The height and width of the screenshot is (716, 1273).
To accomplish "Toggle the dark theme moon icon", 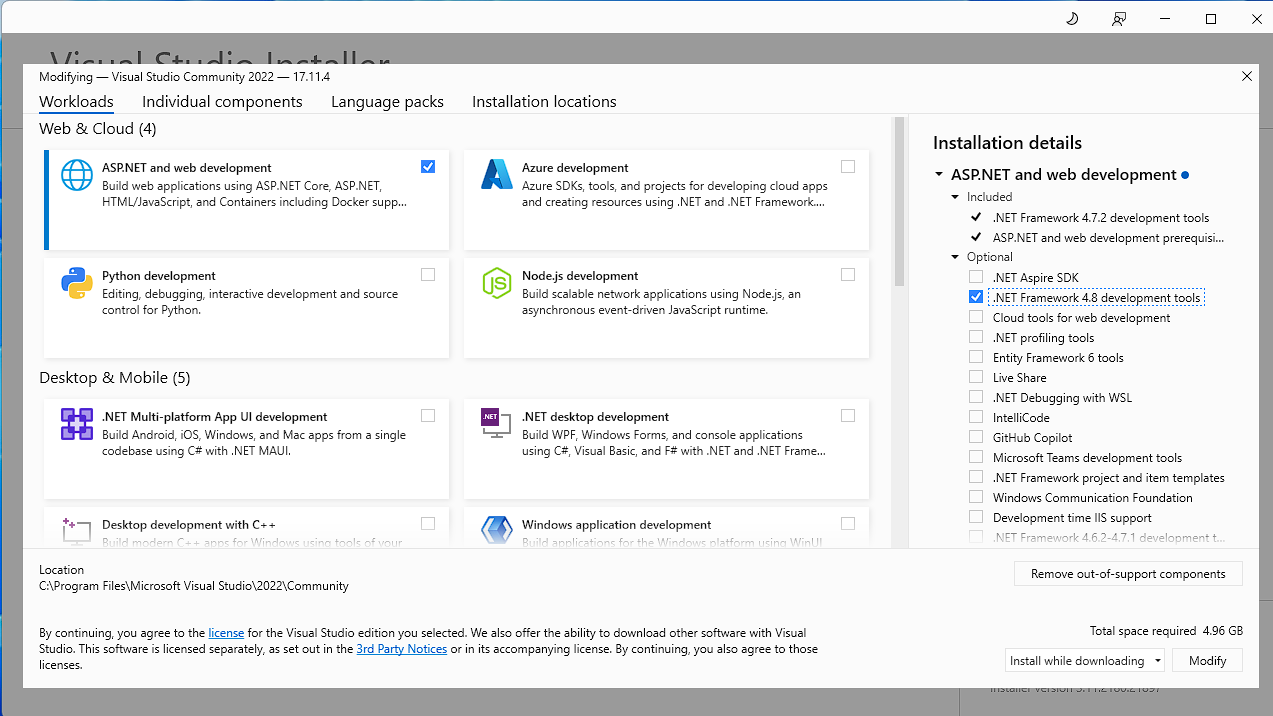I will (1072, 19).
